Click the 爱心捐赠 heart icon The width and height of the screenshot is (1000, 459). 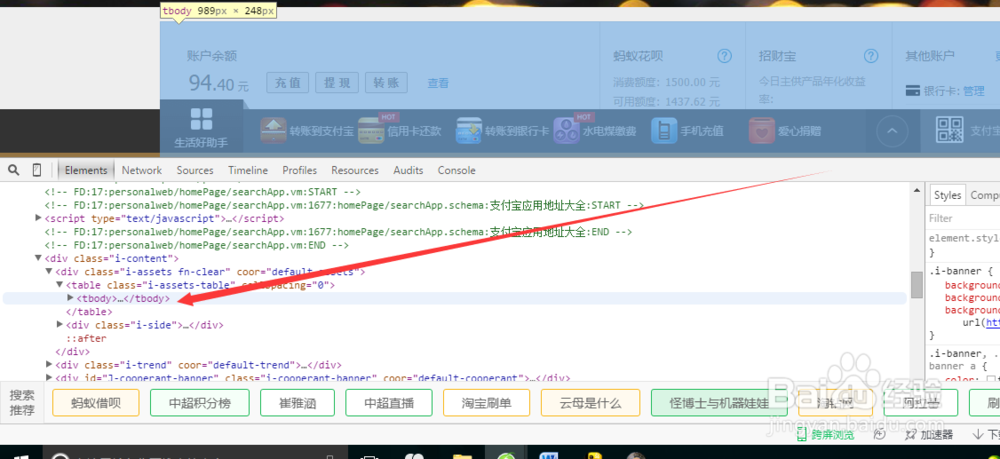[761, 131]
